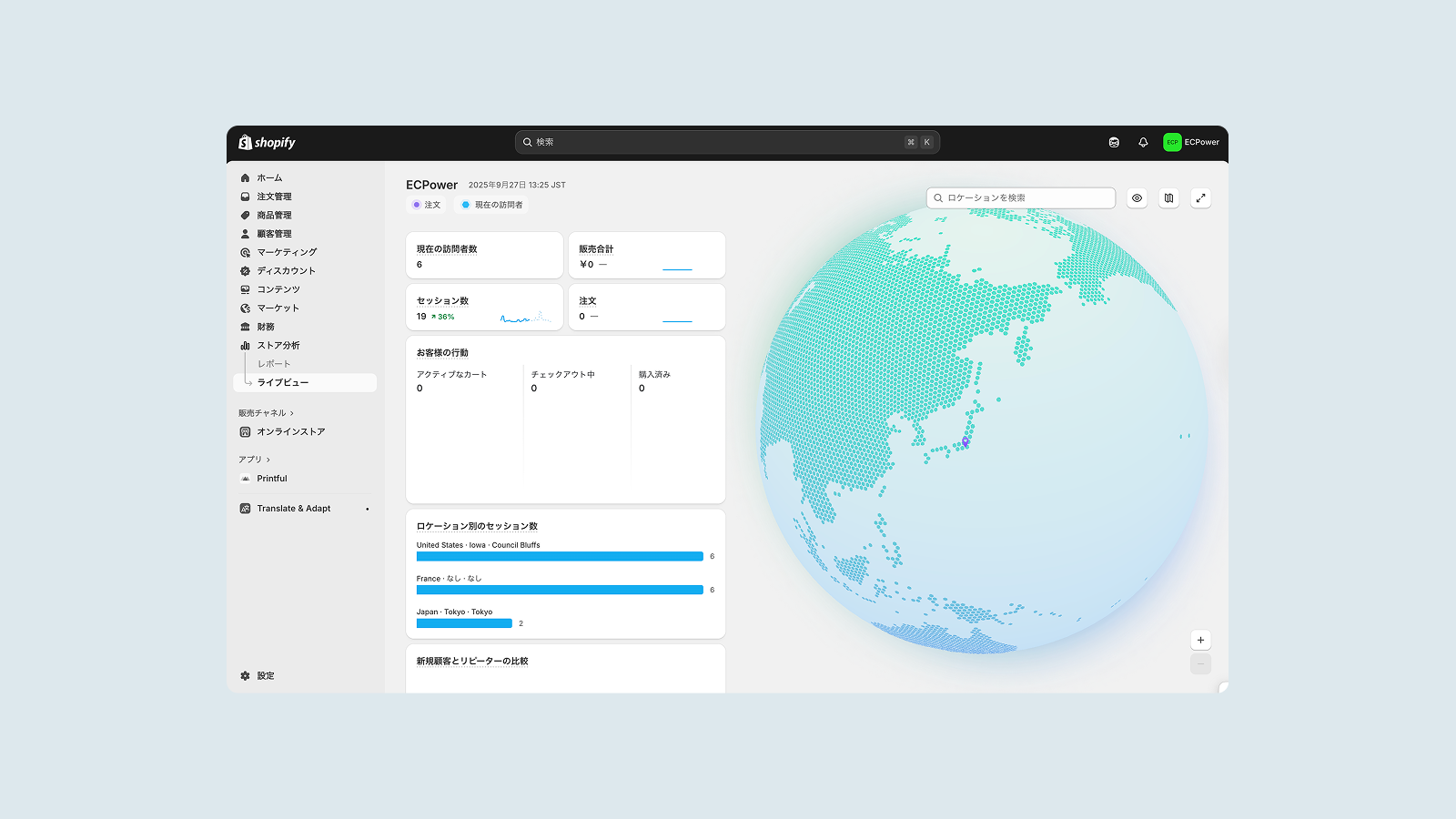
Task: Click the Shopify logo in the top bar
Action: (267, 143)
